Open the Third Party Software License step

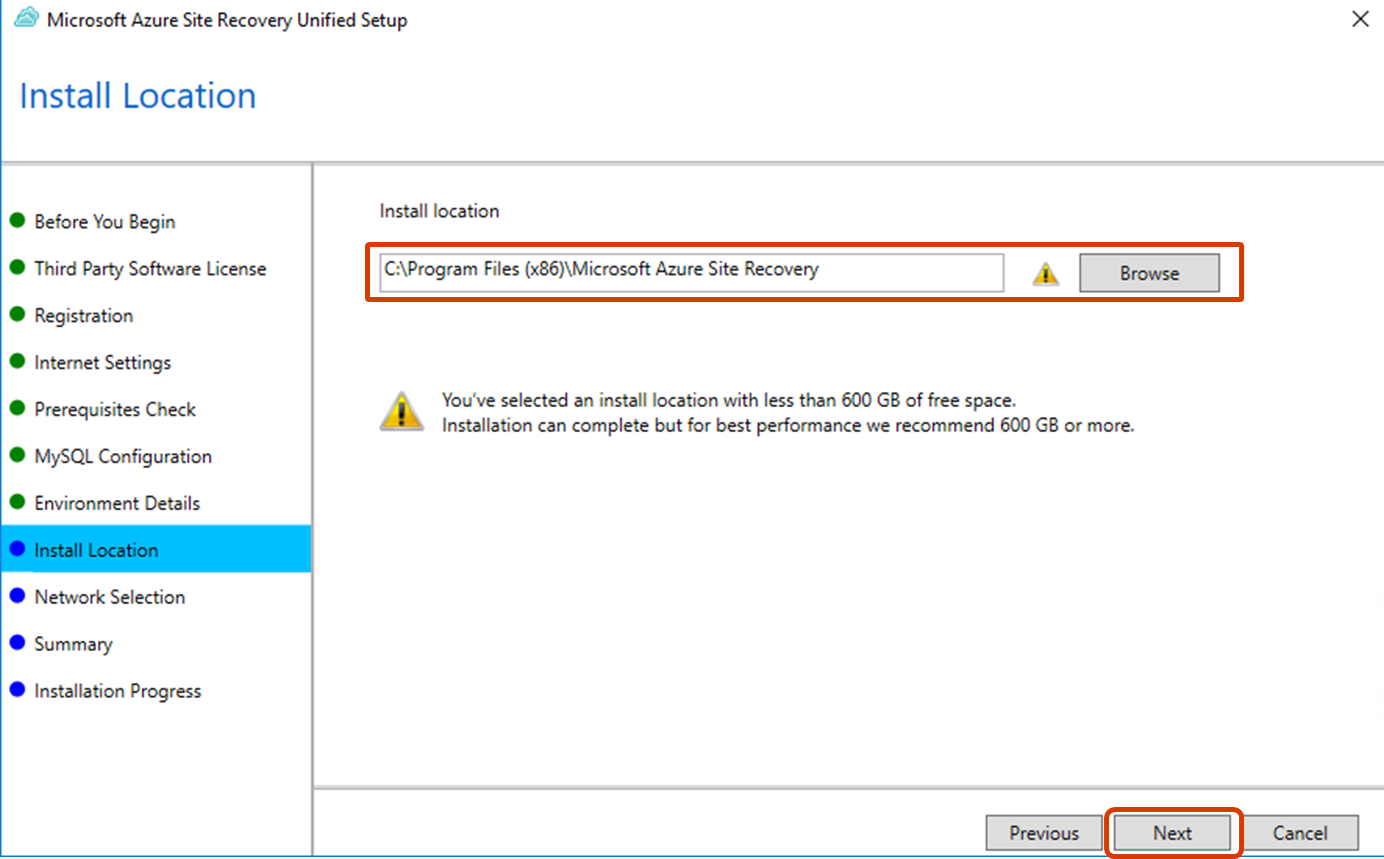150,268
